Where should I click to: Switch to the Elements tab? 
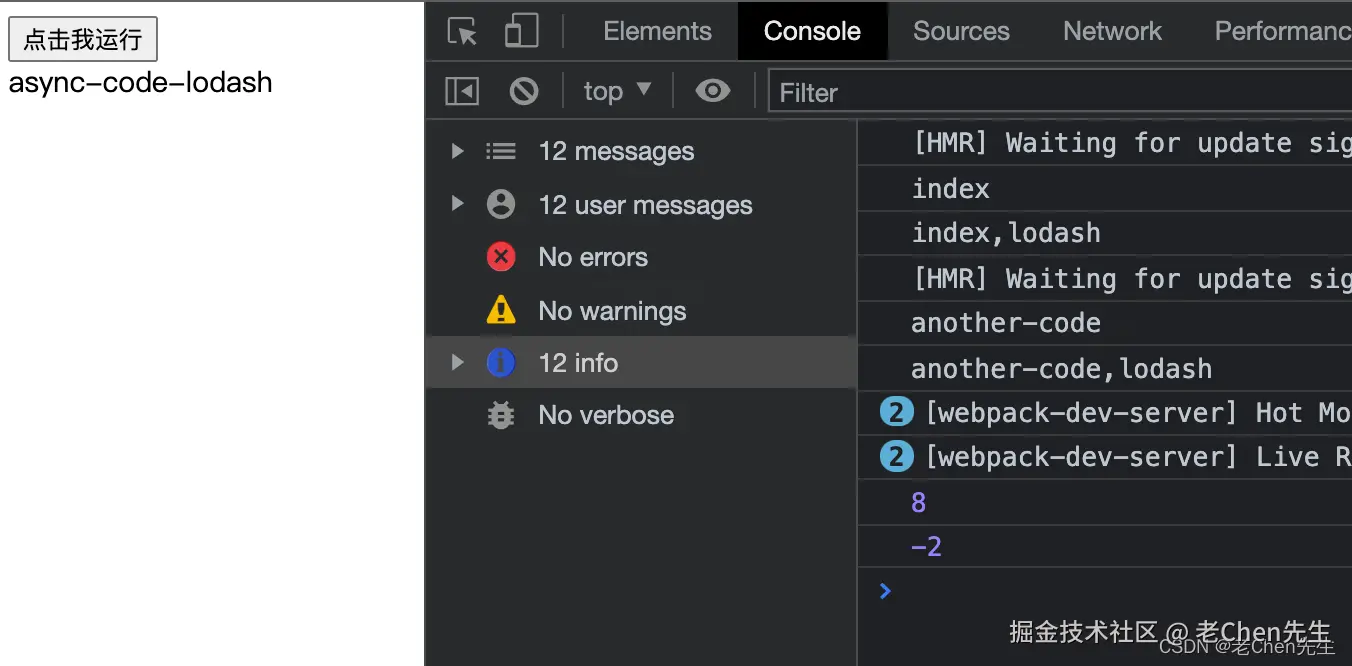pyautogui.click(x=657, y=32)
